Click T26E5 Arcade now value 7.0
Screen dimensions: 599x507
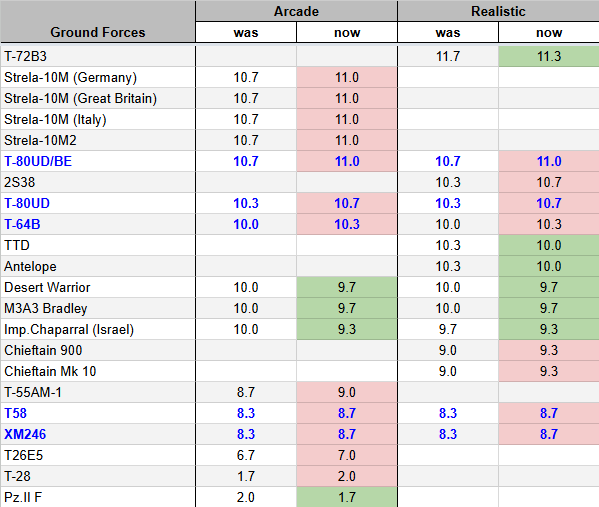[347, 455]
